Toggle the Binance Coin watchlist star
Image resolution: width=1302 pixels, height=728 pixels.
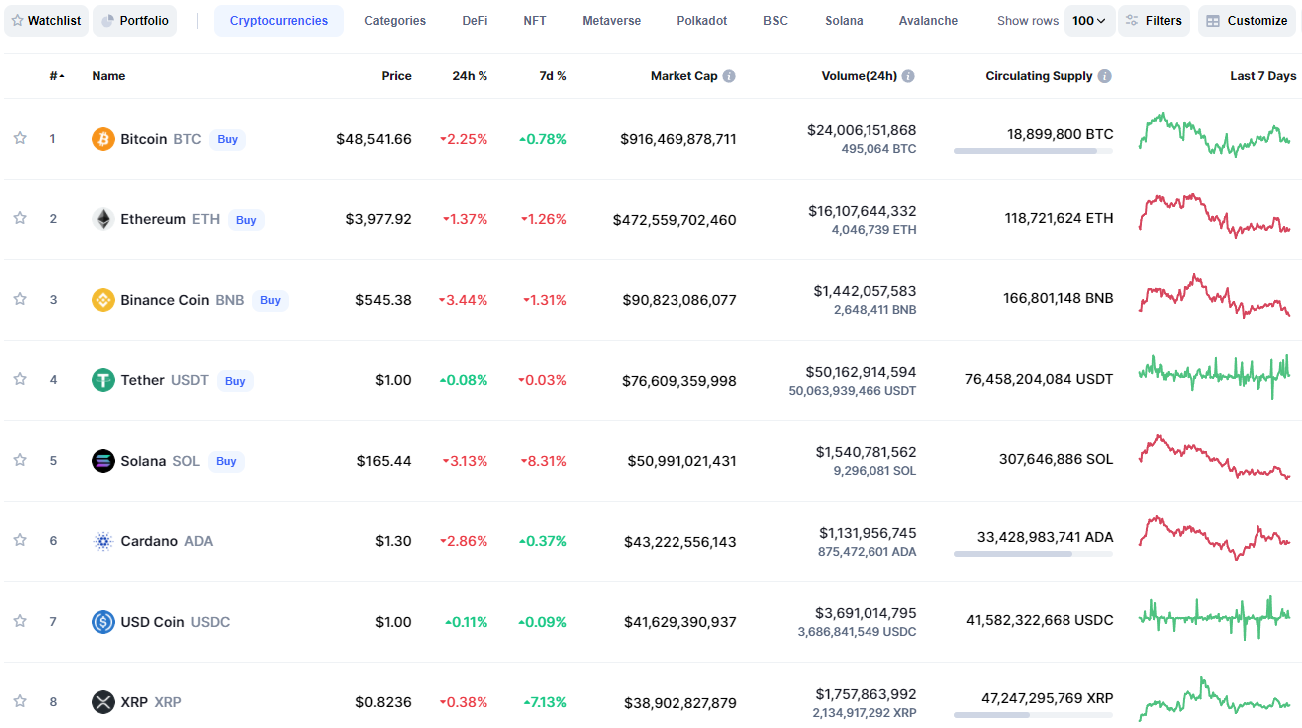19,299
